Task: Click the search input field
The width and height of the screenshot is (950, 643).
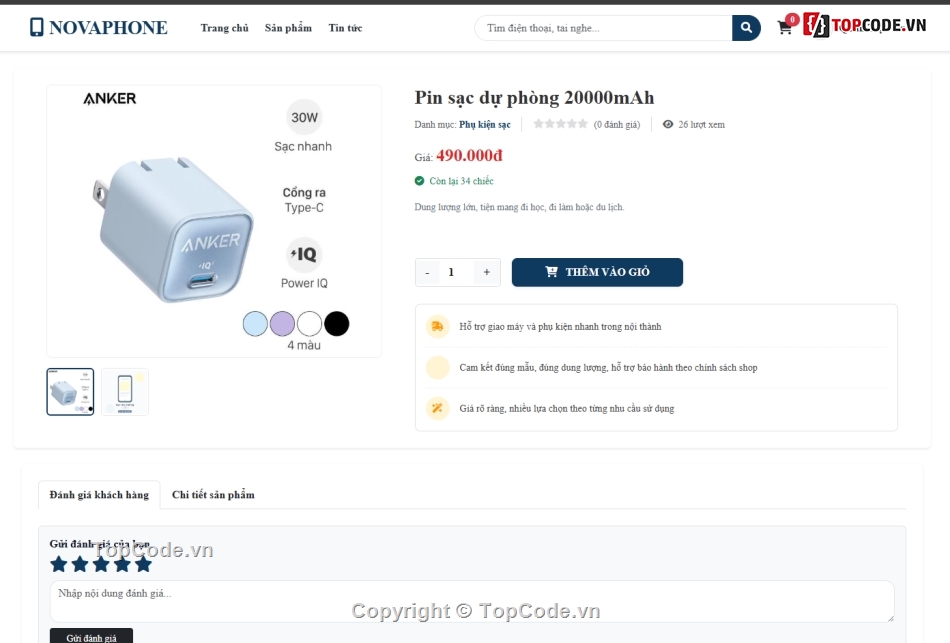Action: click(x=603, y=28)
